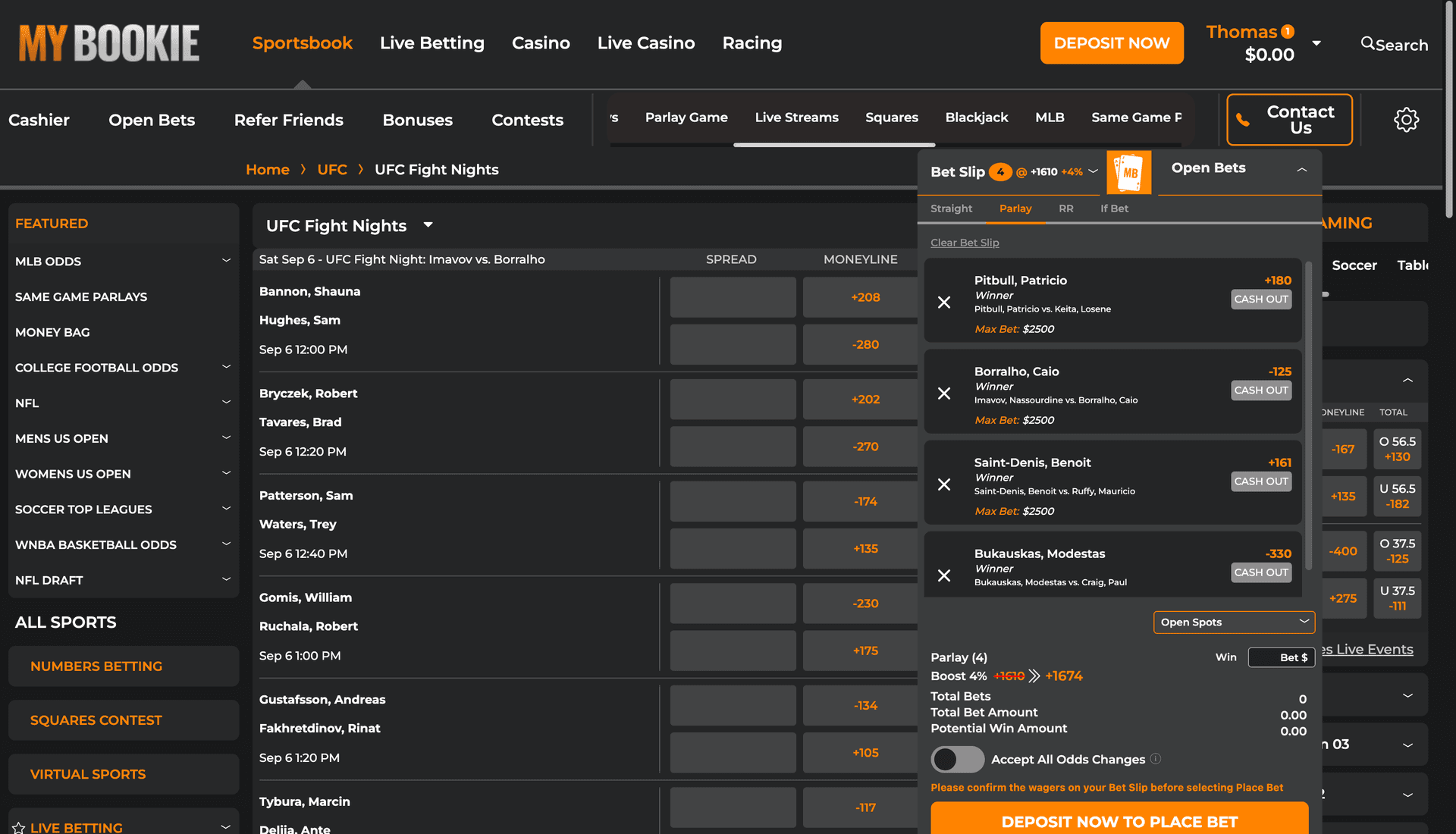This screenshot has height=834, width=1456.
Task: Open the Live Streams menu item
Action: point(796,118)
